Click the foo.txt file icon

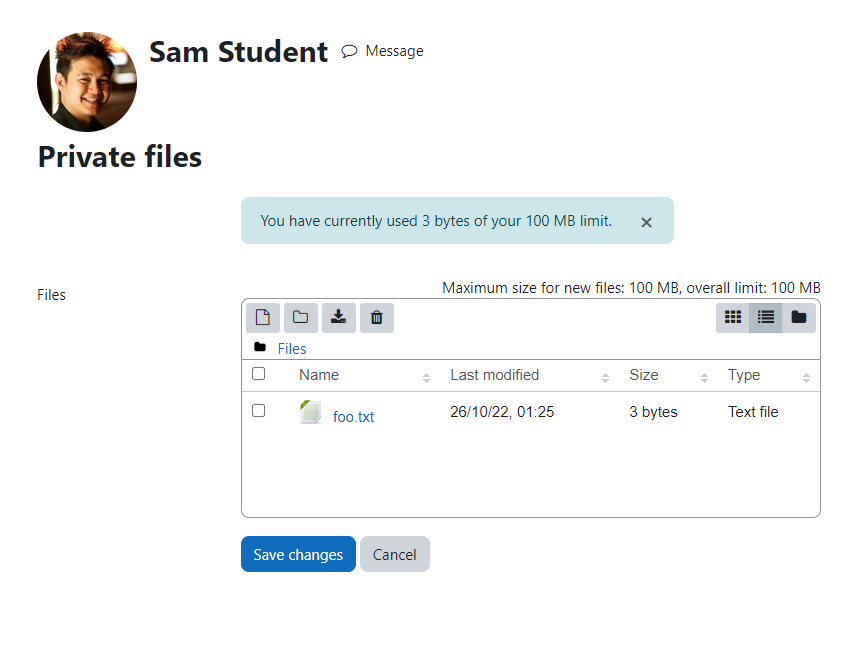310,412
